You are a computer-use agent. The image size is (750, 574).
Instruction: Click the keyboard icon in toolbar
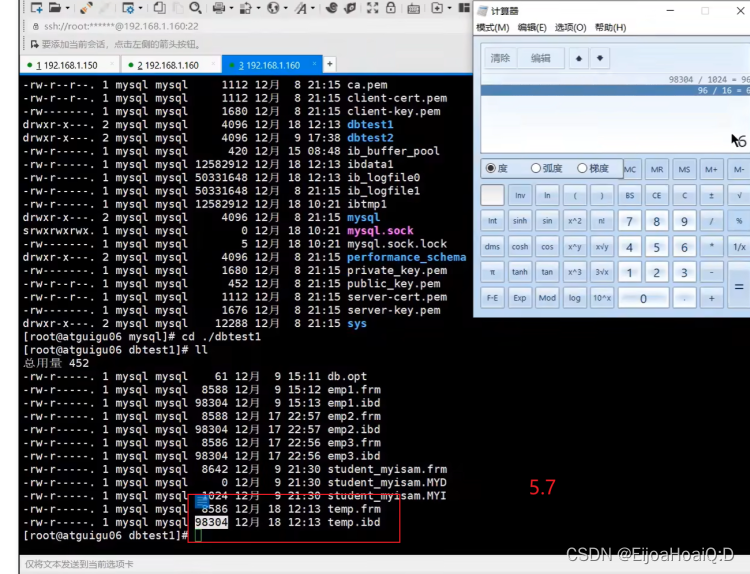coord(414,8)
